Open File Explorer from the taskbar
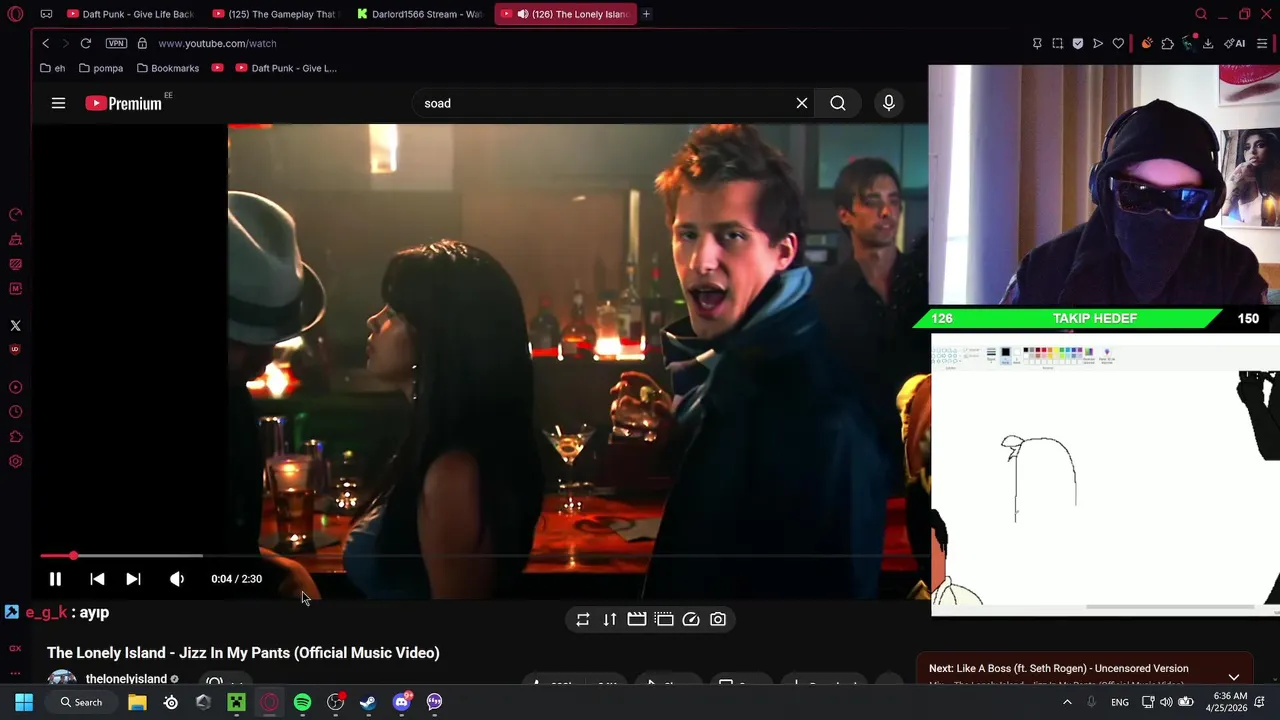This screenshot has width=1280, height=720. point(137,702)
